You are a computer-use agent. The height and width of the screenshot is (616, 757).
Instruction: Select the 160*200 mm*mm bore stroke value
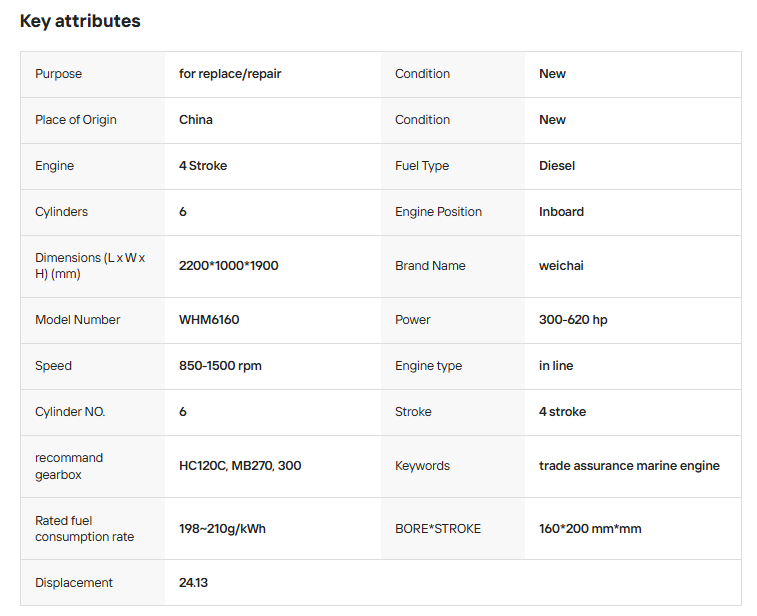coord(590,529)
